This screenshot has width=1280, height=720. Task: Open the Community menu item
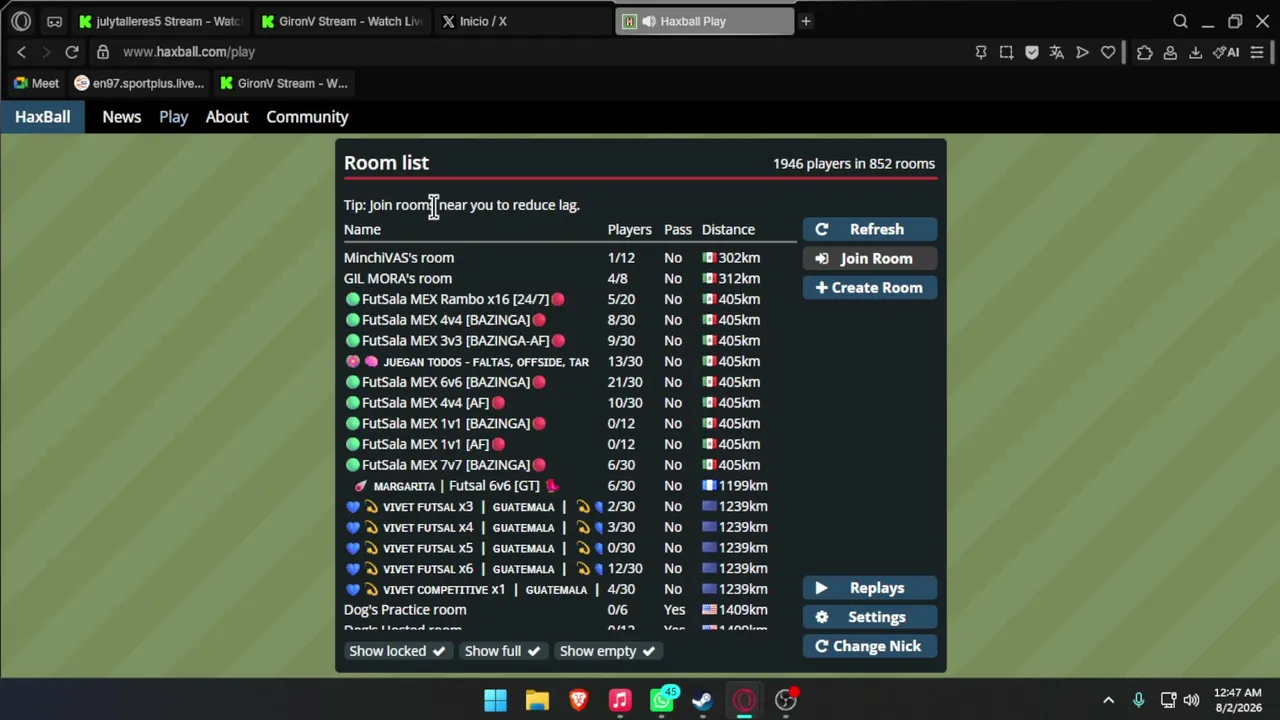(x=307, y=117)
